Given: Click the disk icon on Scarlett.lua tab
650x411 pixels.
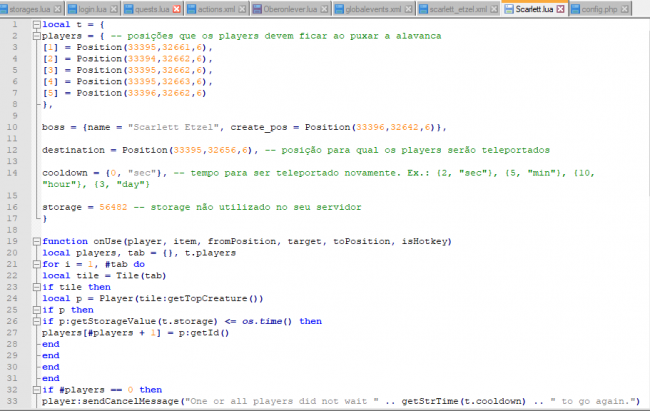Looking at the screenshot, I should click(509, 9).
